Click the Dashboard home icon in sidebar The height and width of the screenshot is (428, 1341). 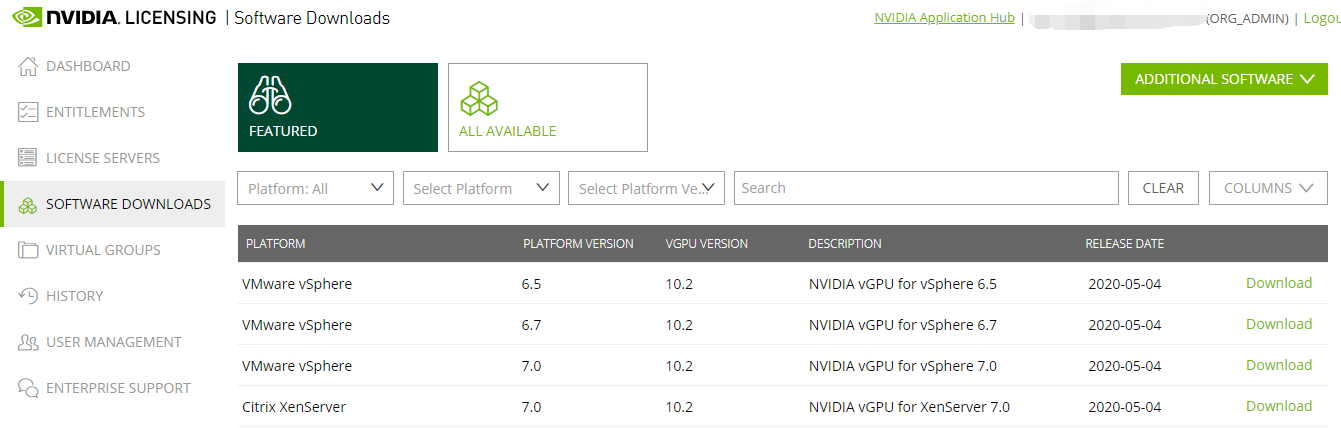(28, 66)
